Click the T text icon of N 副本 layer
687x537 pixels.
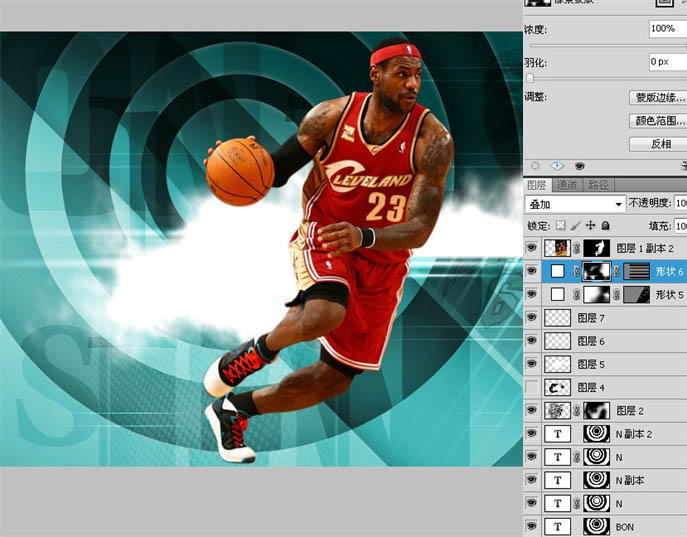(x=557, y=480)
